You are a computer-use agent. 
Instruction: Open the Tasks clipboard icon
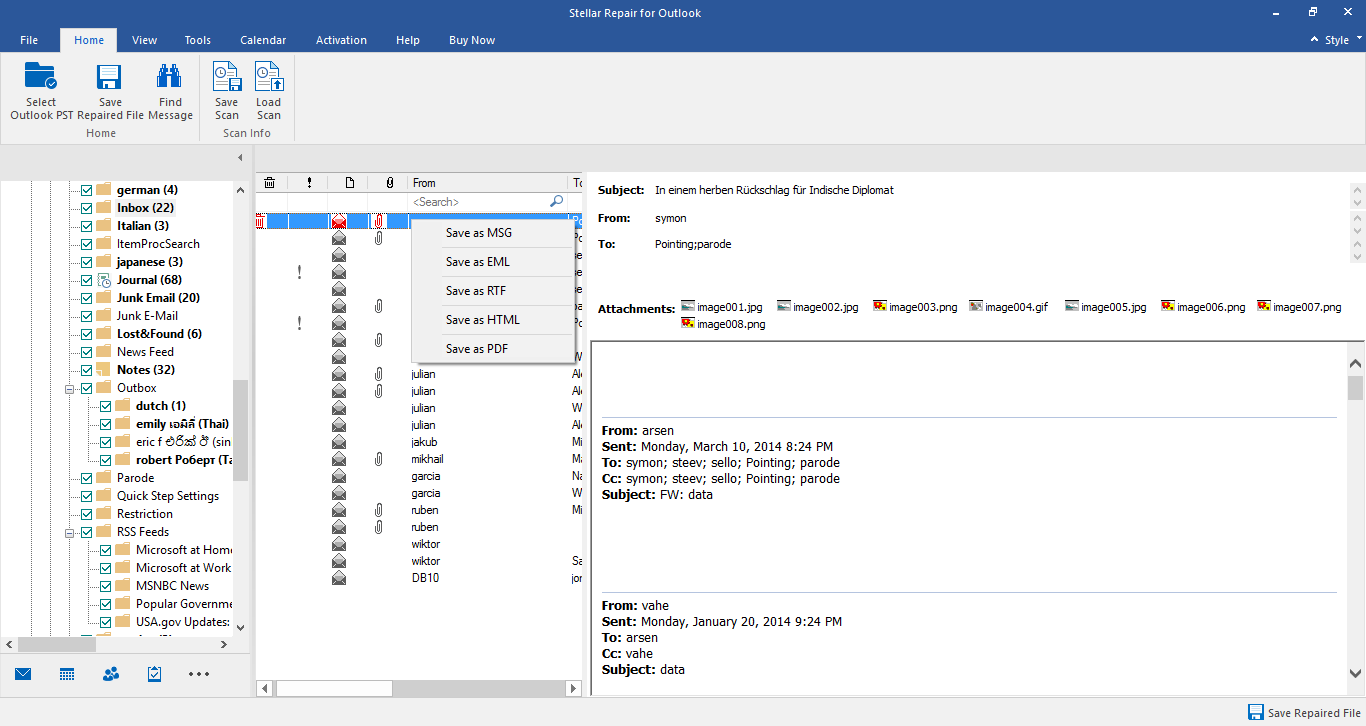[x=154, y=674]
